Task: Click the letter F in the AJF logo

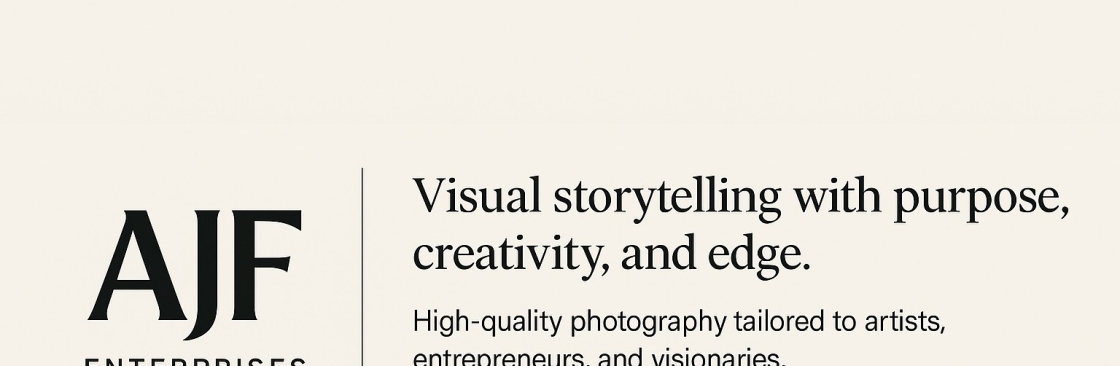Action: click(x=263, y=265)
